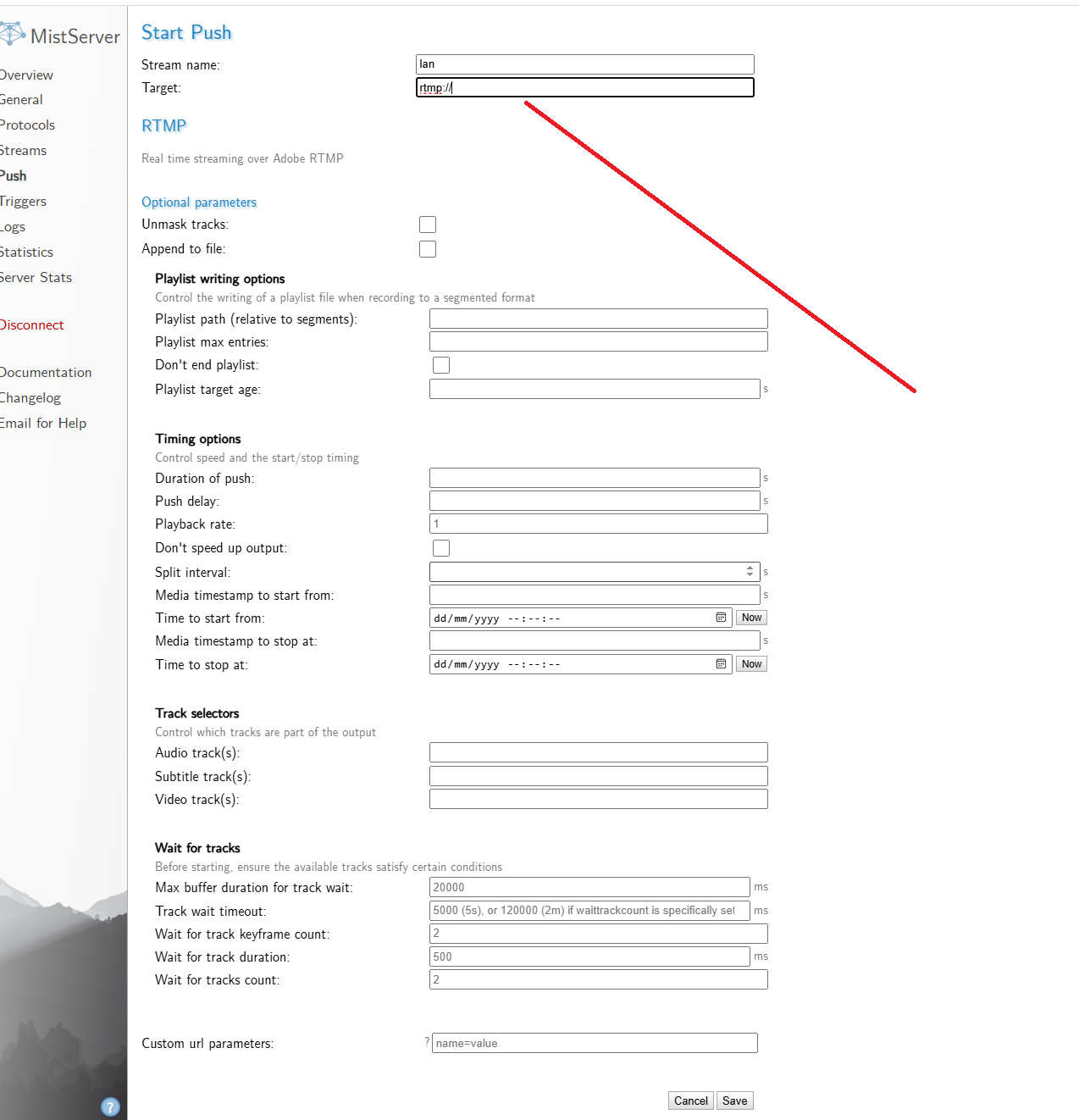Open the Documentation link
Viewport: 1079px width, 1120px height.
pos(46,373)
